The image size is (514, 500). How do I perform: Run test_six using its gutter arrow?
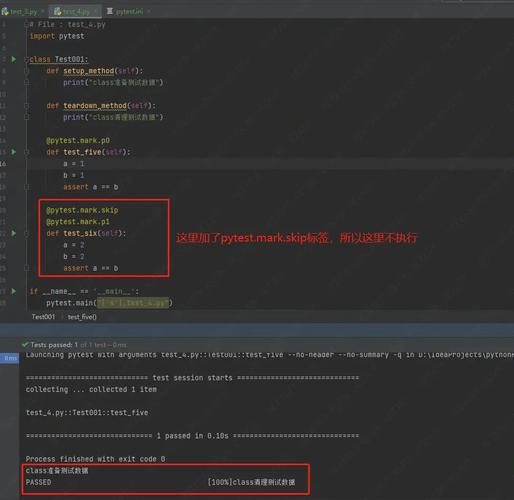point(14,233)
